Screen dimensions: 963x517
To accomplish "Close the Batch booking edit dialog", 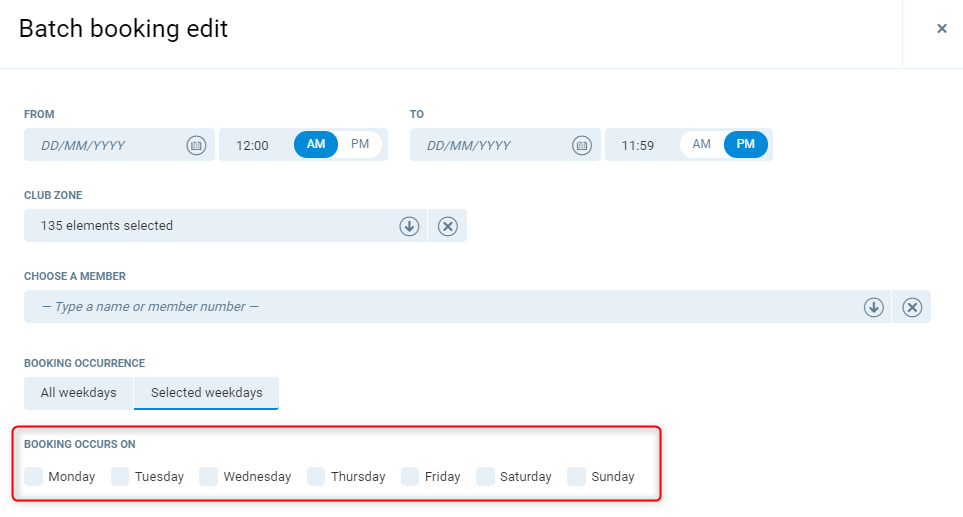I will pos(941,29).
